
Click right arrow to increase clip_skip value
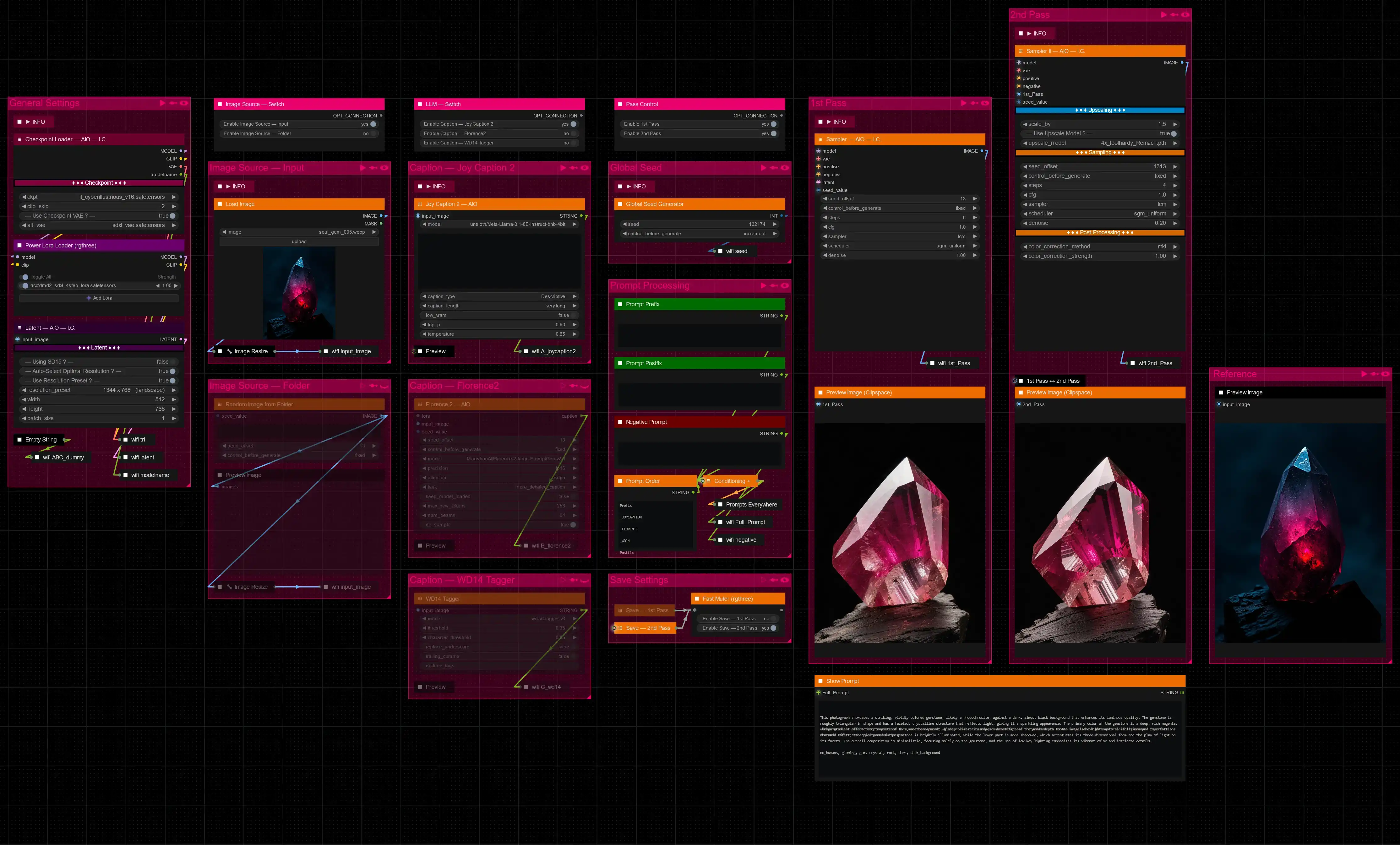(174, 207)
